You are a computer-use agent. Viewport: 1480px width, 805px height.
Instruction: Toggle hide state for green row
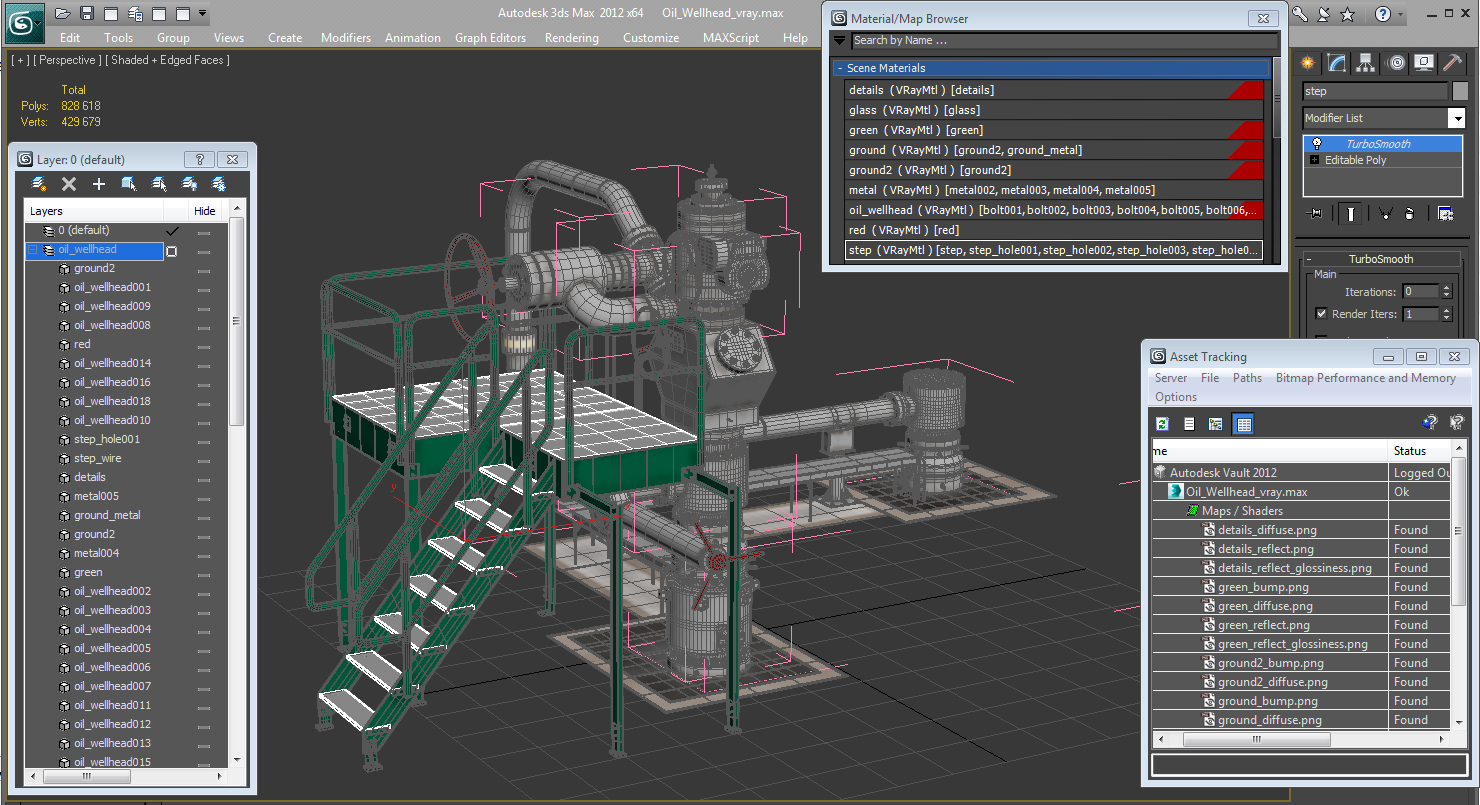pyautogui.click(x=204, y=573)
